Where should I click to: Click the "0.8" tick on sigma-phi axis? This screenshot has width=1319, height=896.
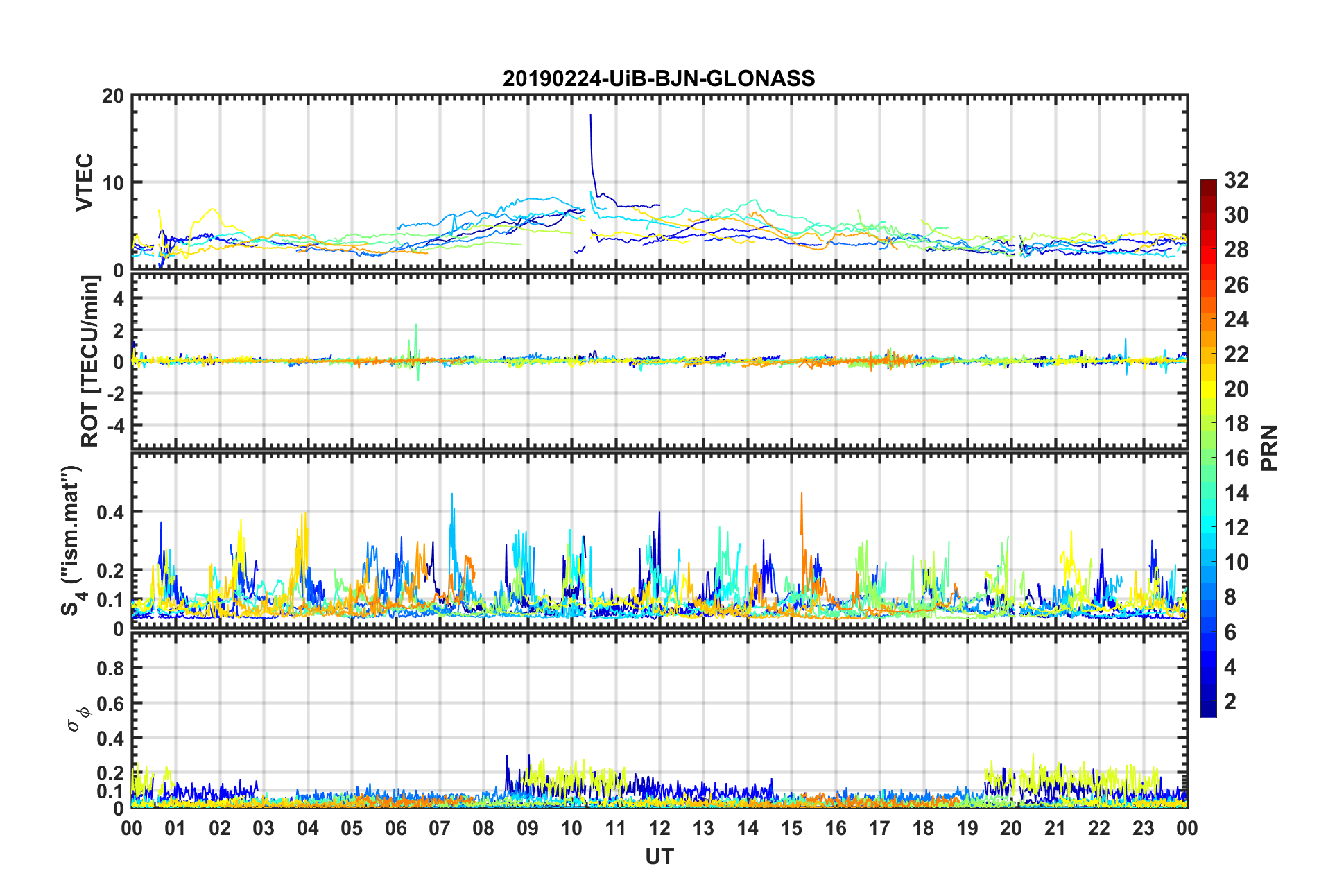click(x=110, y=669)
